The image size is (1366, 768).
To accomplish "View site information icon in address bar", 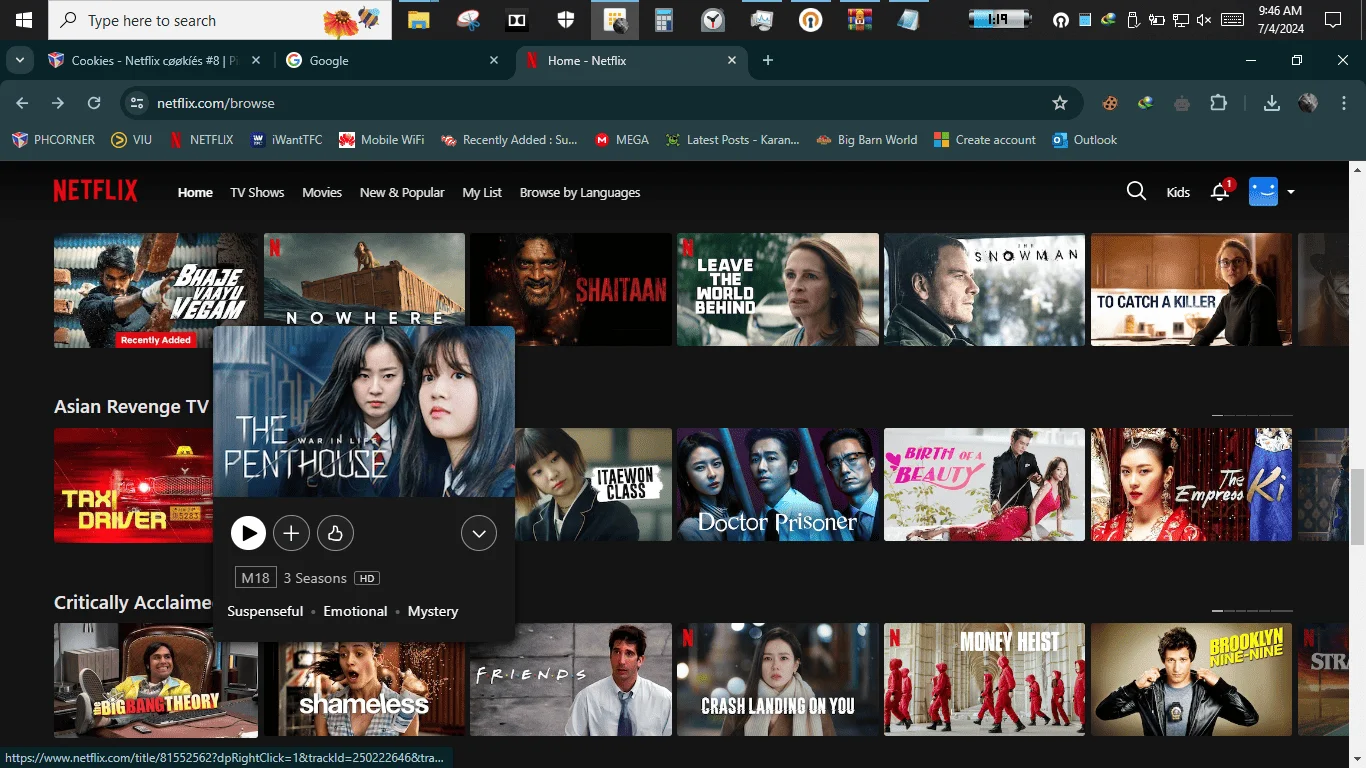I will coord(138,103).
